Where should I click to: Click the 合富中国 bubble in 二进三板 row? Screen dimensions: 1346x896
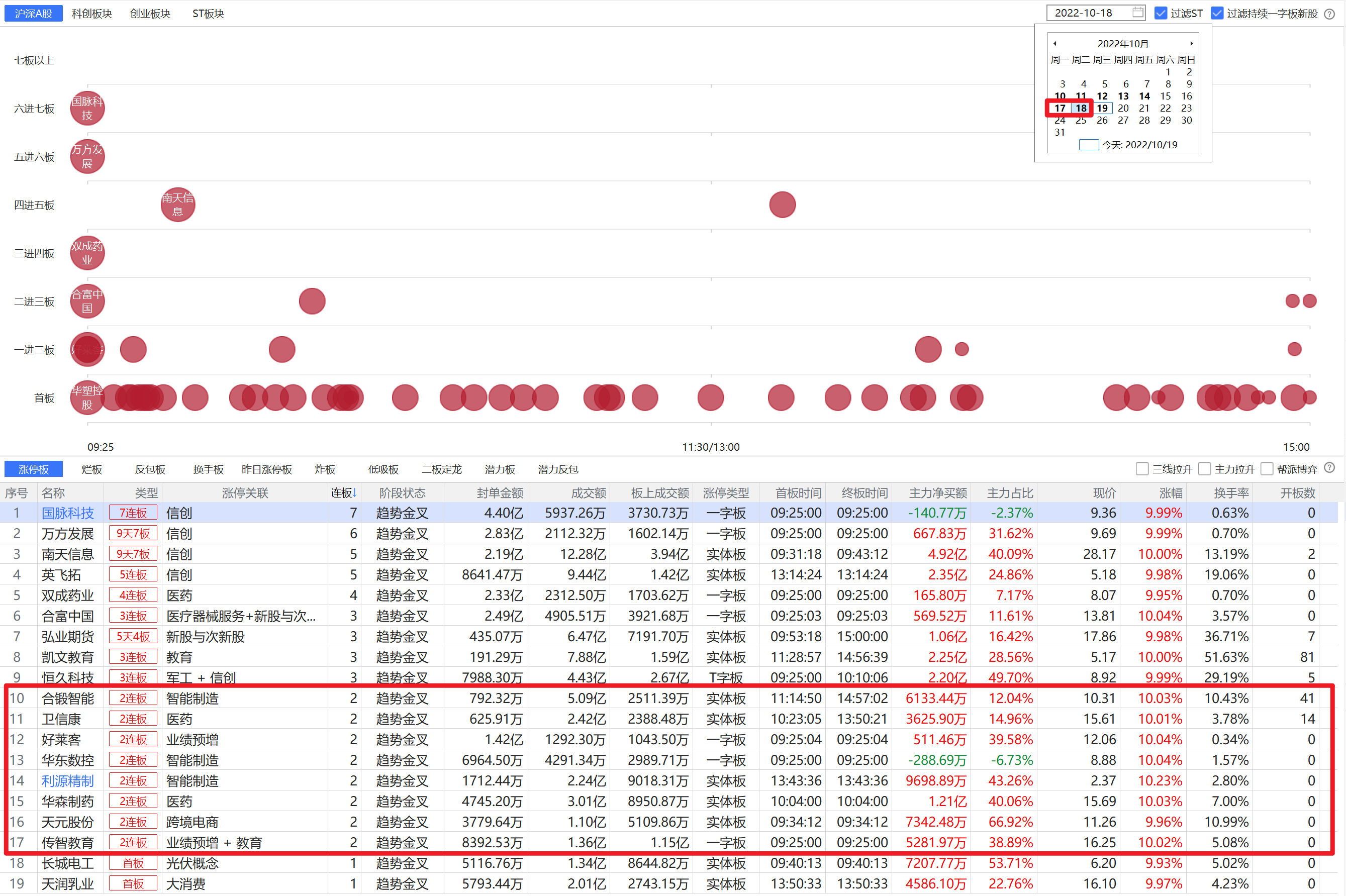coord(87,301)
